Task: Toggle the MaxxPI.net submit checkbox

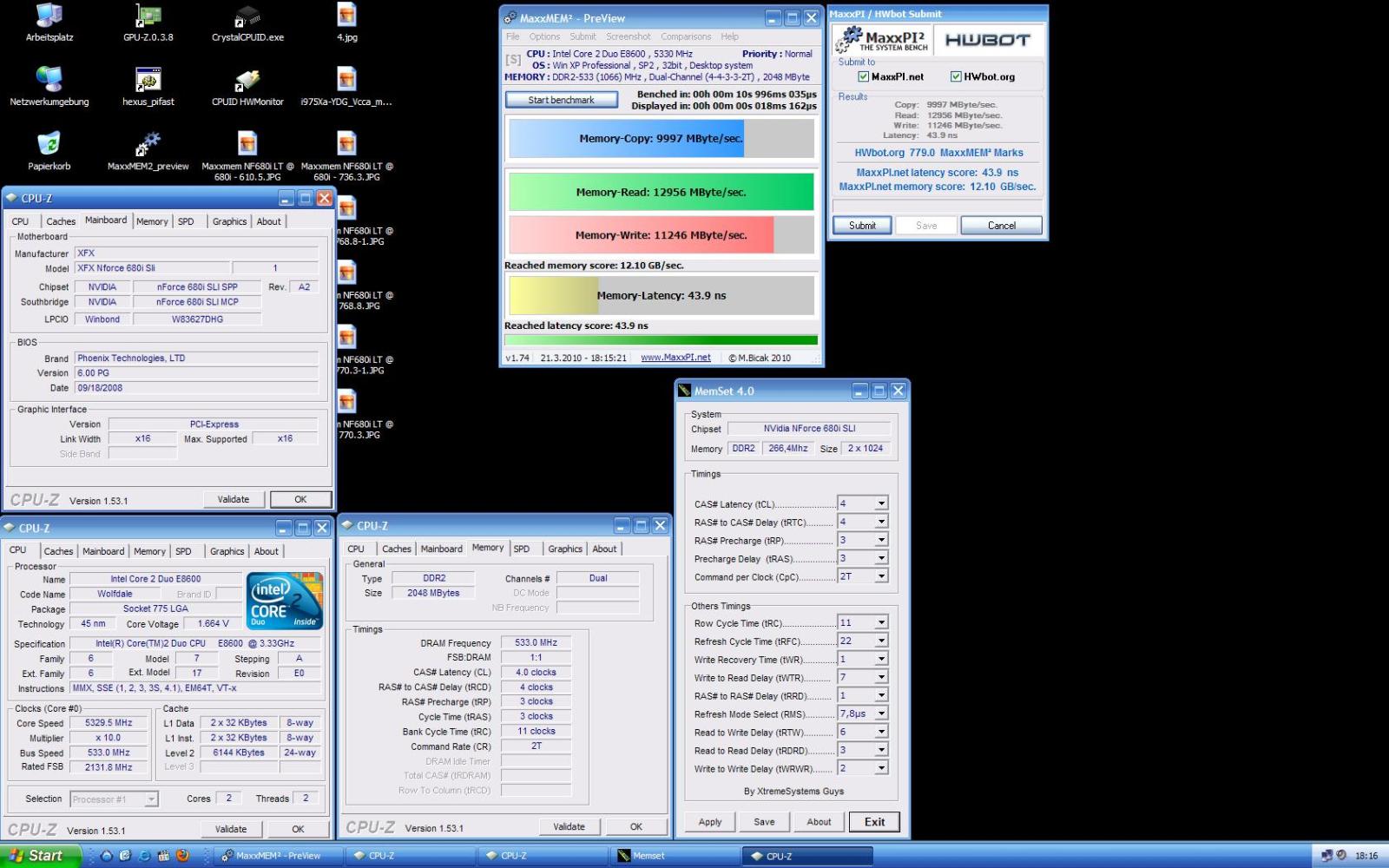Action: tap(863, 76)
